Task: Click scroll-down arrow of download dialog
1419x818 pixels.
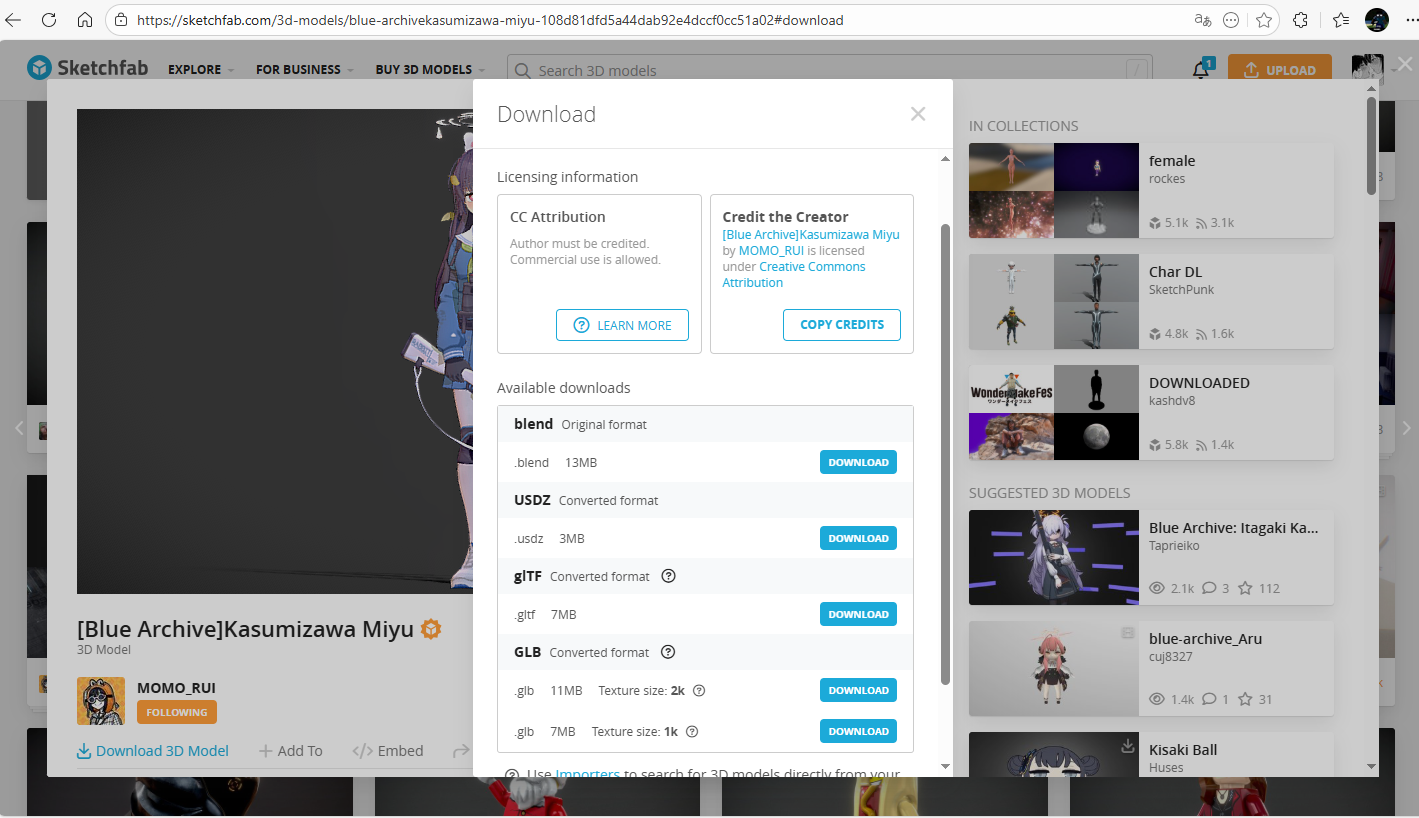Action: point(946,767)
